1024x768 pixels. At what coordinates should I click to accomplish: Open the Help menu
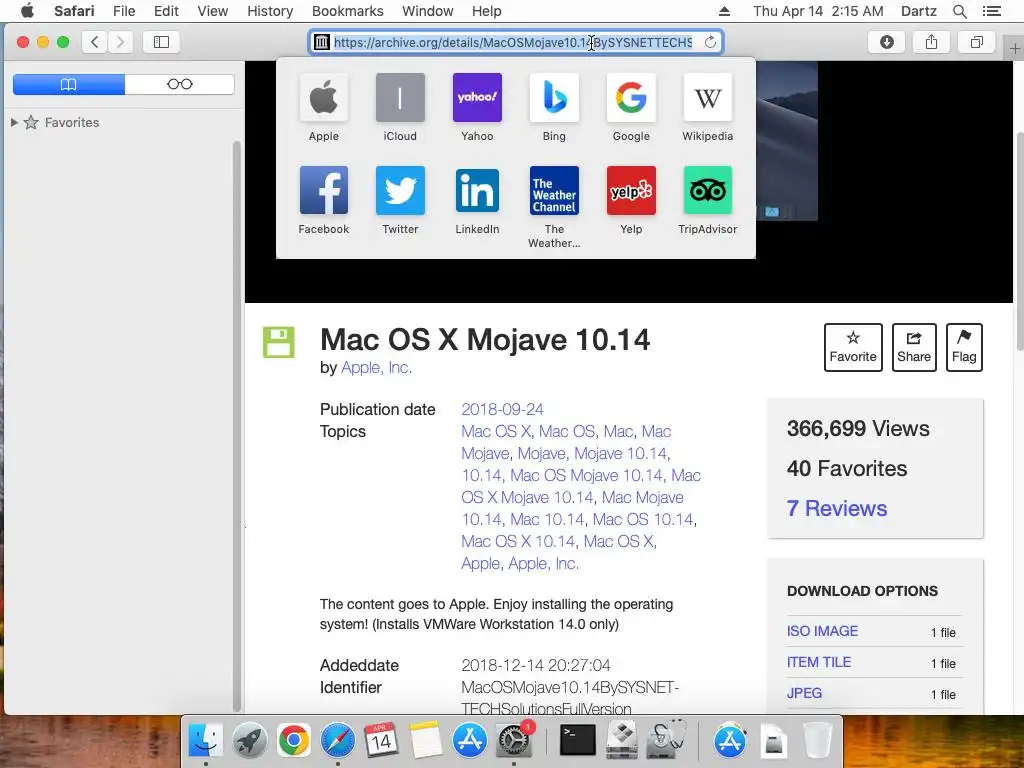pos(487,11)
